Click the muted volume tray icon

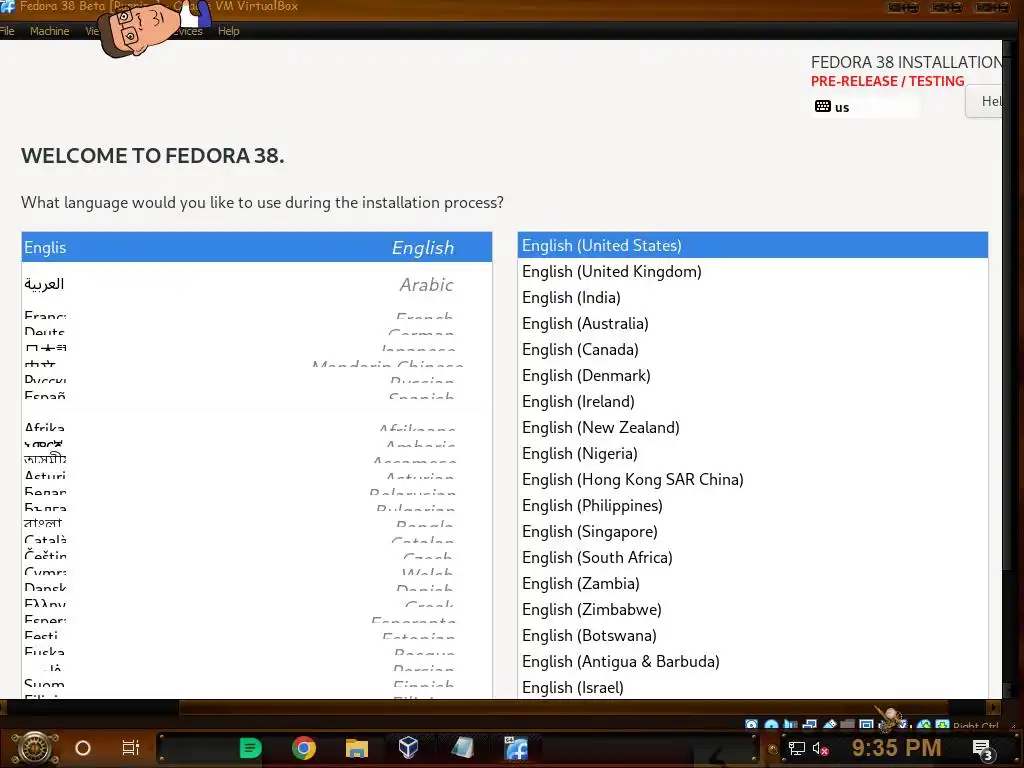(820, 748)
